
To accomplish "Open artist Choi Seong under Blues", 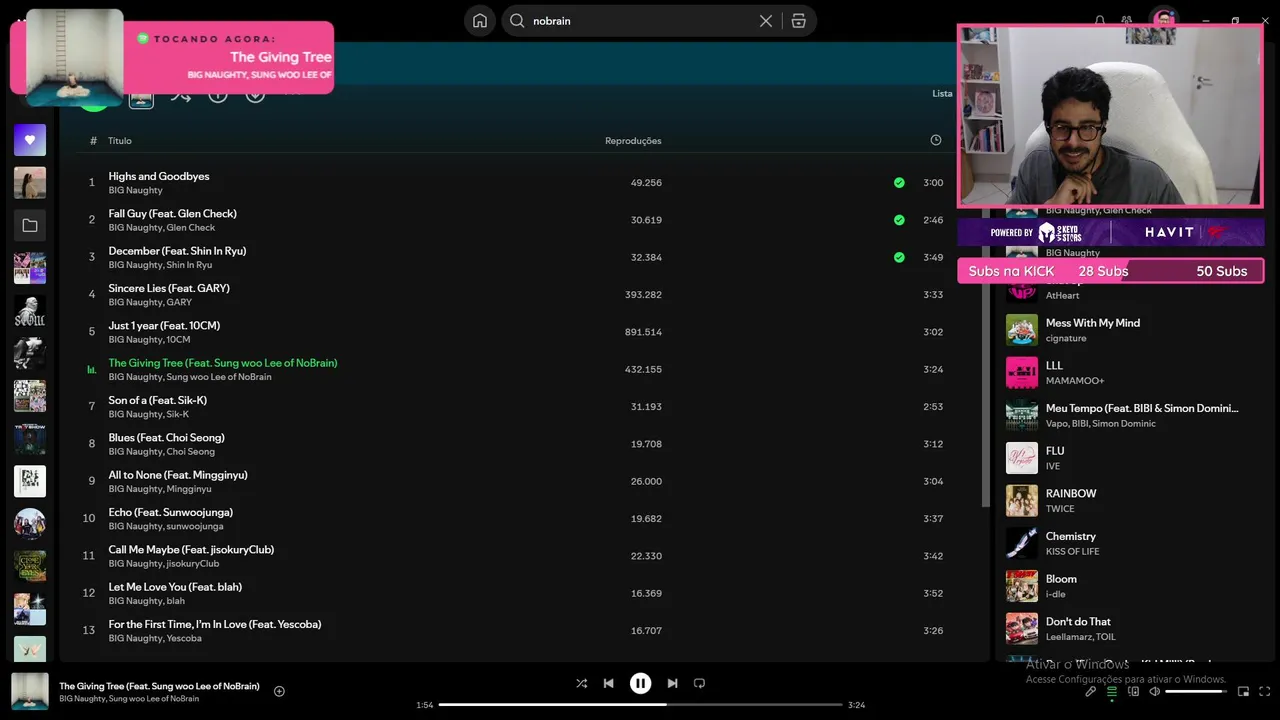I will (x=190, y=452).
